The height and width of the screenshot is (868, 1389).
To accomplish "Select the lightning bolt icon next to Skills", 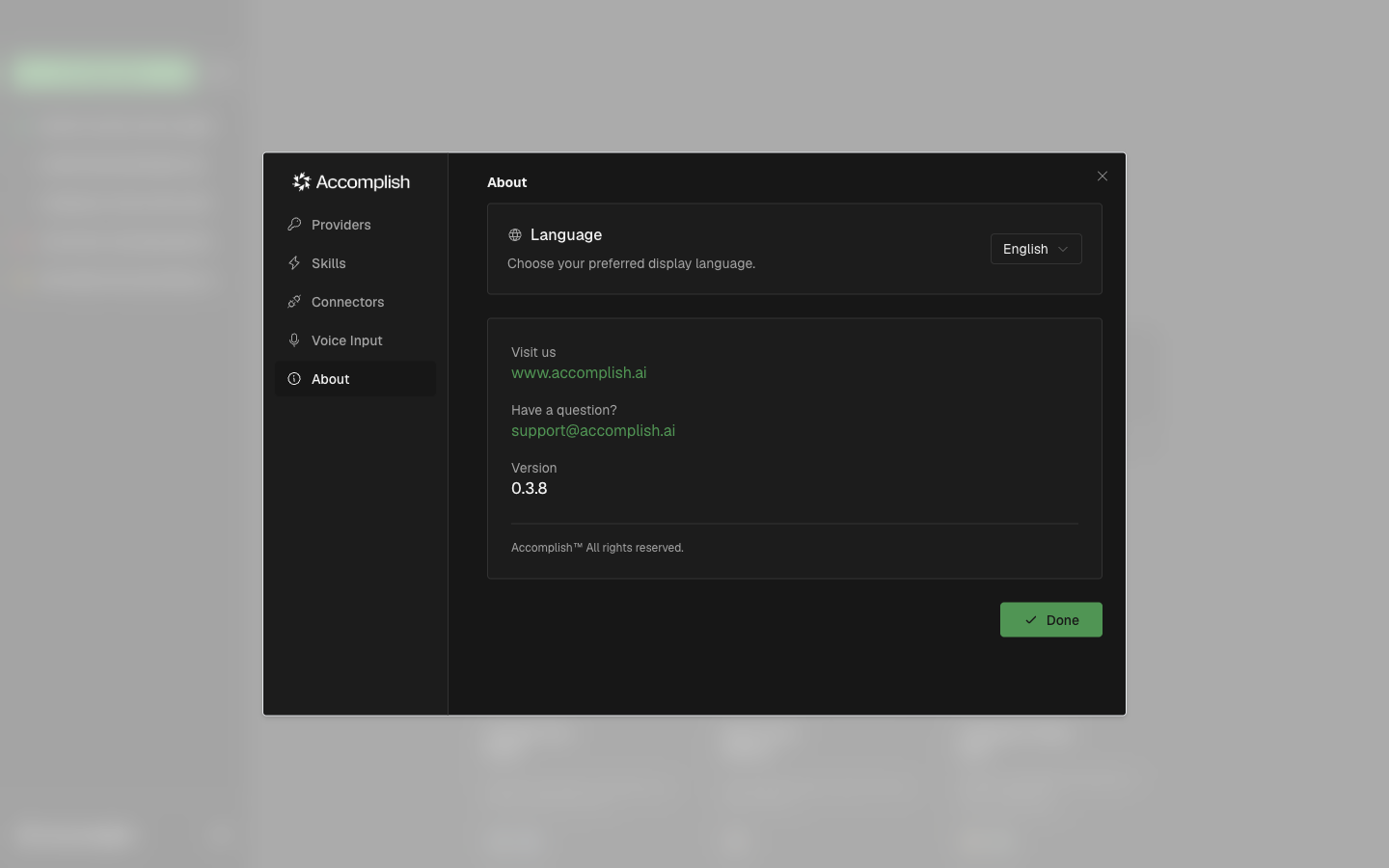I will tap(294, 262).
